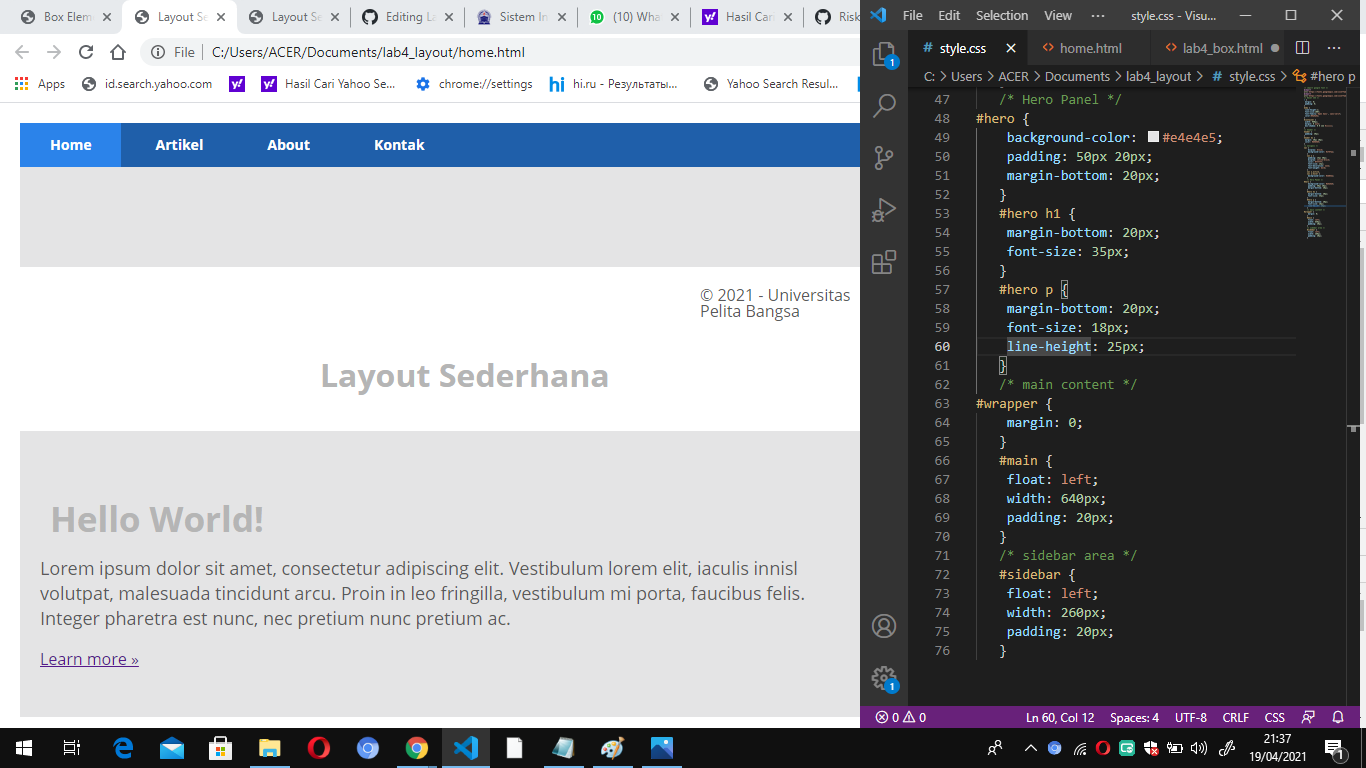The height and width of the screenshot is (768, 1366).
Task: Open the Run and Debug view
Action: 883,210
